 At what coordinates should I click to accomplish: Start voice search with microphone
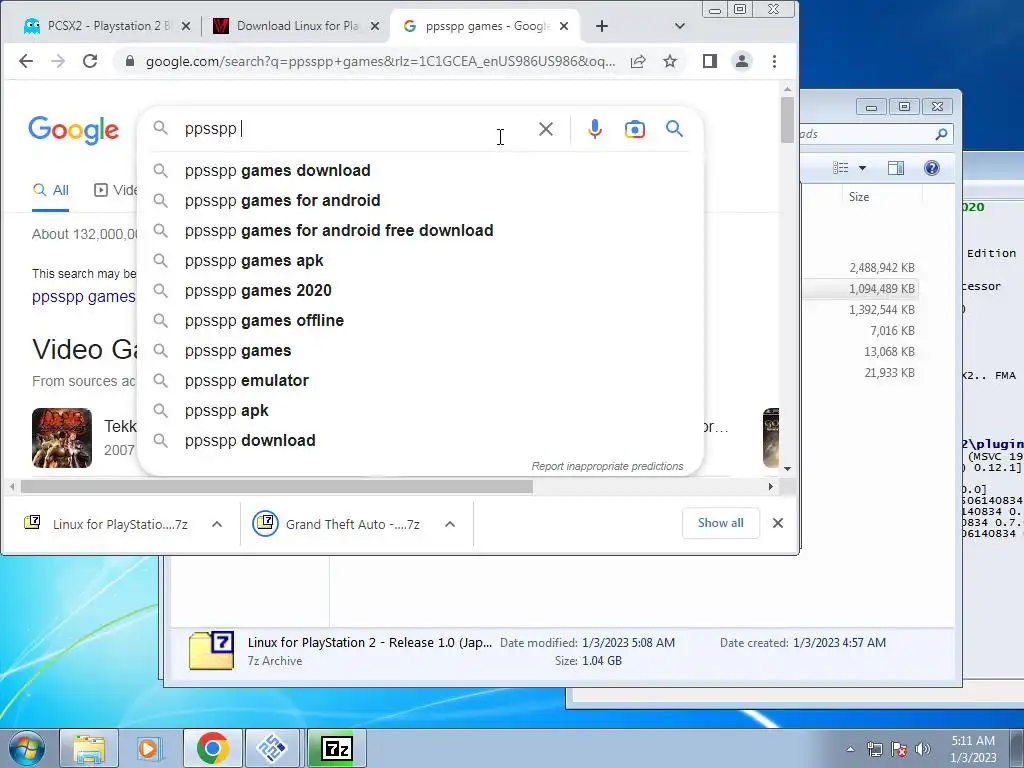(594, 129)
